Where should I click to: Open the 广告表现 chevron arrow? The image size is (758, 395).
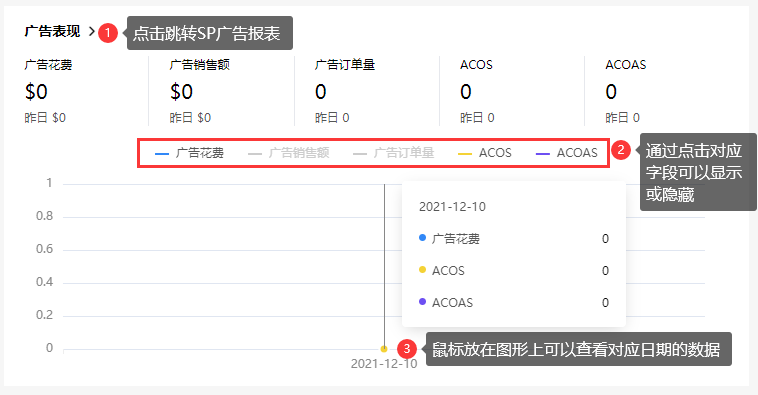point(91,32)
